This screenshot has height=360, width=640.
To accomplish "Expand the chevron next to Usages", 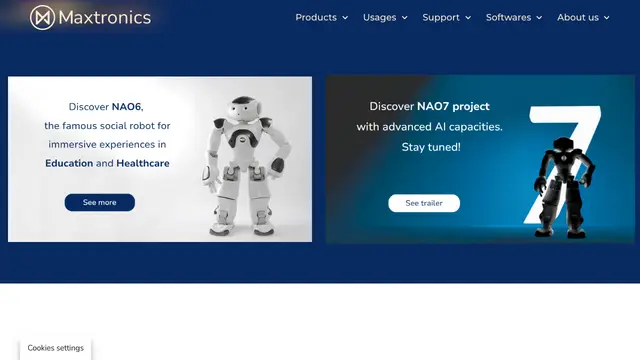I will pyautogui.click(x=404, y=18).
